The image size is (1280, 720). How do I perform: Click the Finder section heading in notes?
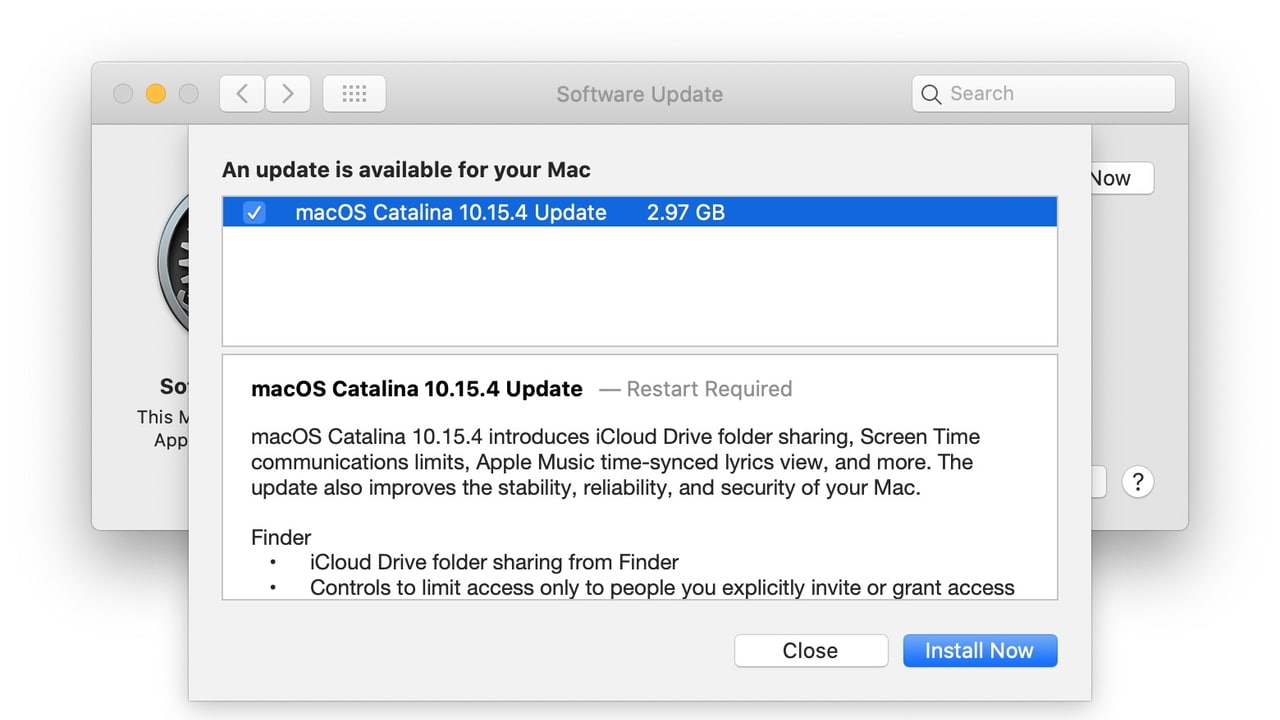[281, 537]
